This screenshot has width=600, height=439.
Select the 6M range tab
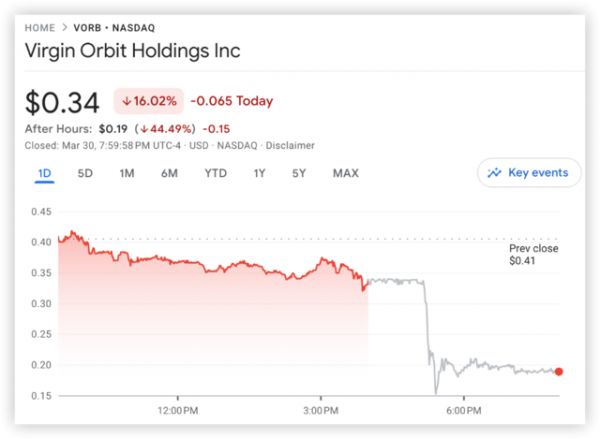tap(169, 173)
